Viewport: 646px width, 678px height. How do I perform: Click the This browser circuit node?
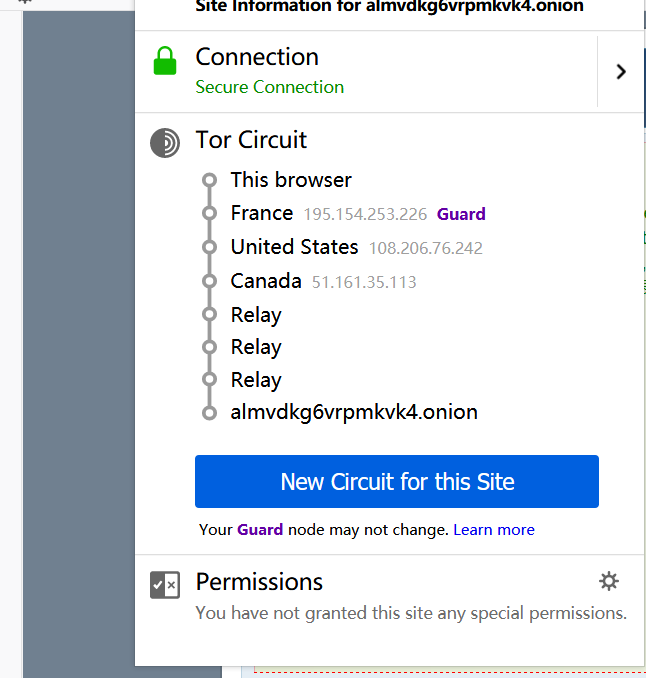291,180
